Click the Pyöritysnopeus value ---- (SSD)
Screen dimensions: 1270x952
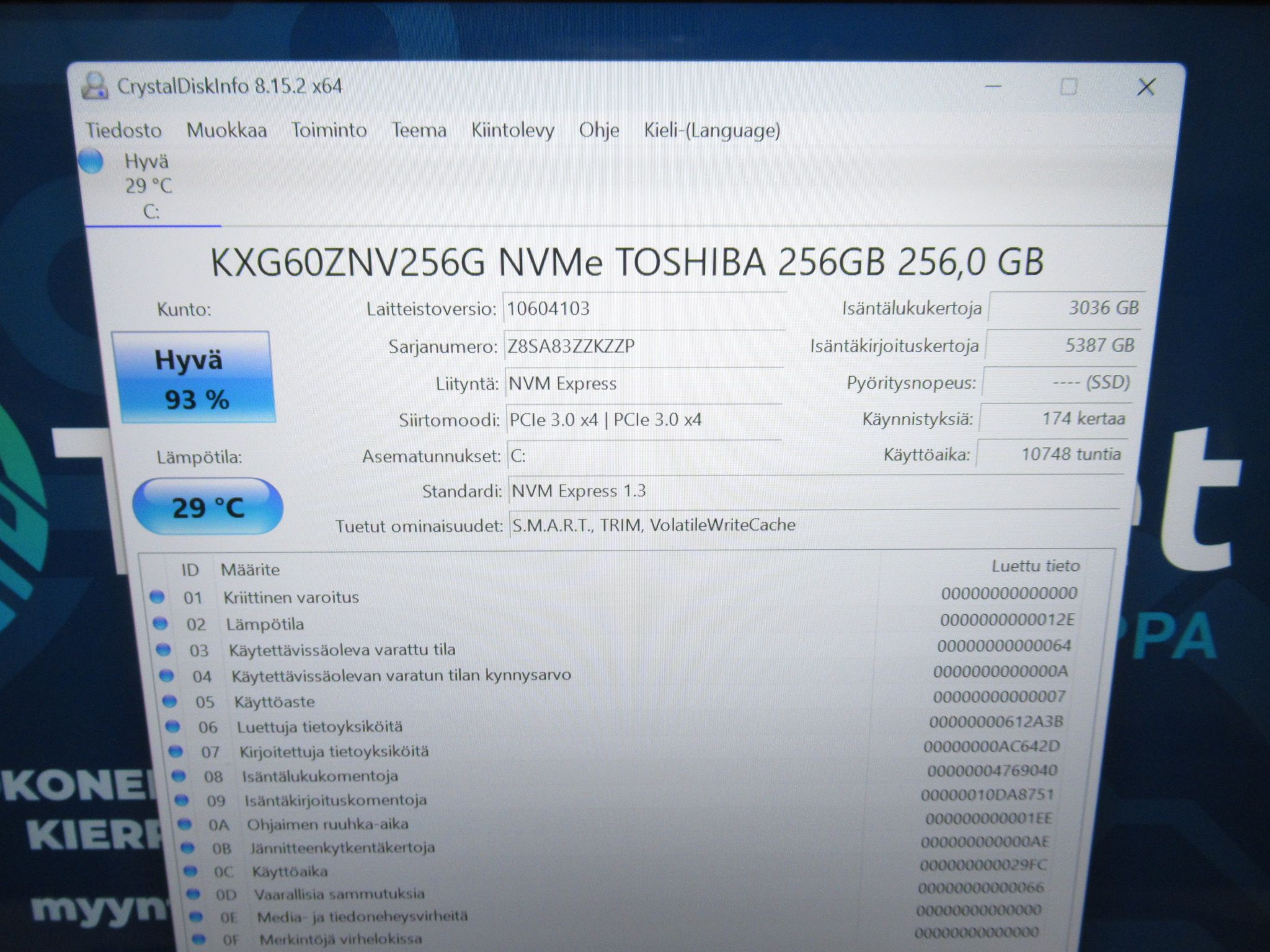point(1058,382)
